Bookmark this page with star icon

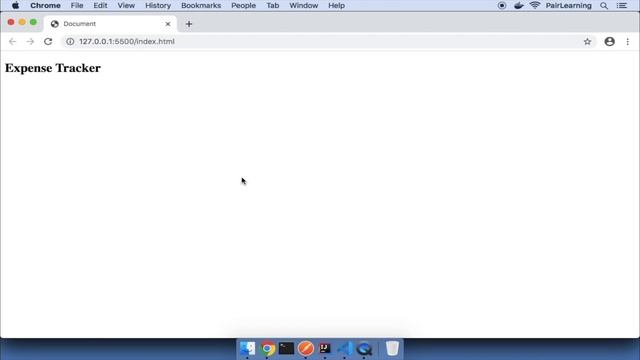pos(587,42)
